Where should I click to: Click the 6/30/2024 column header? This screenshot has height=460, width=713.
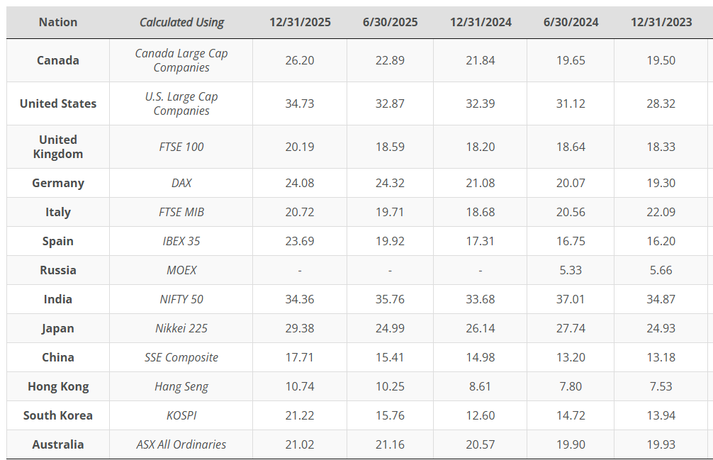[x=578, y=22]
